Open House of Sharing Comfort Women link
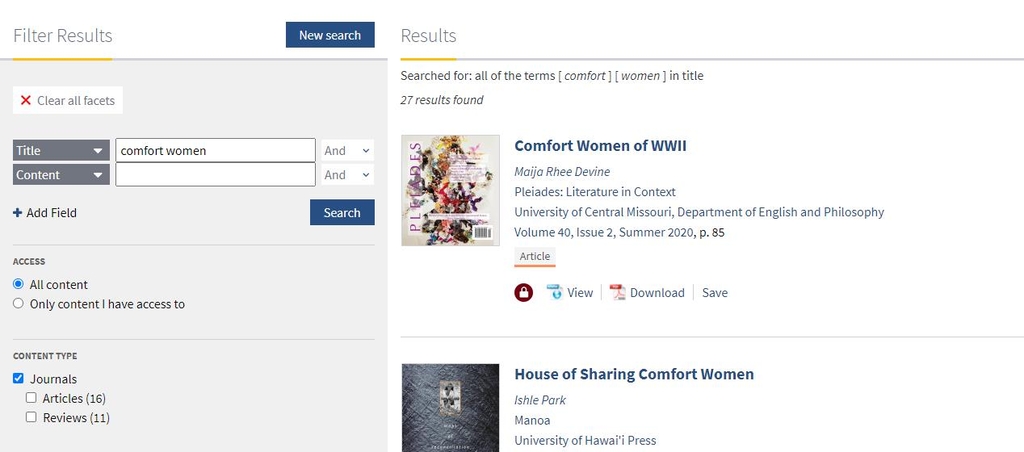The height and width of the screenshot is (452, 1024). pyautogui.click(x=633, y=374)
